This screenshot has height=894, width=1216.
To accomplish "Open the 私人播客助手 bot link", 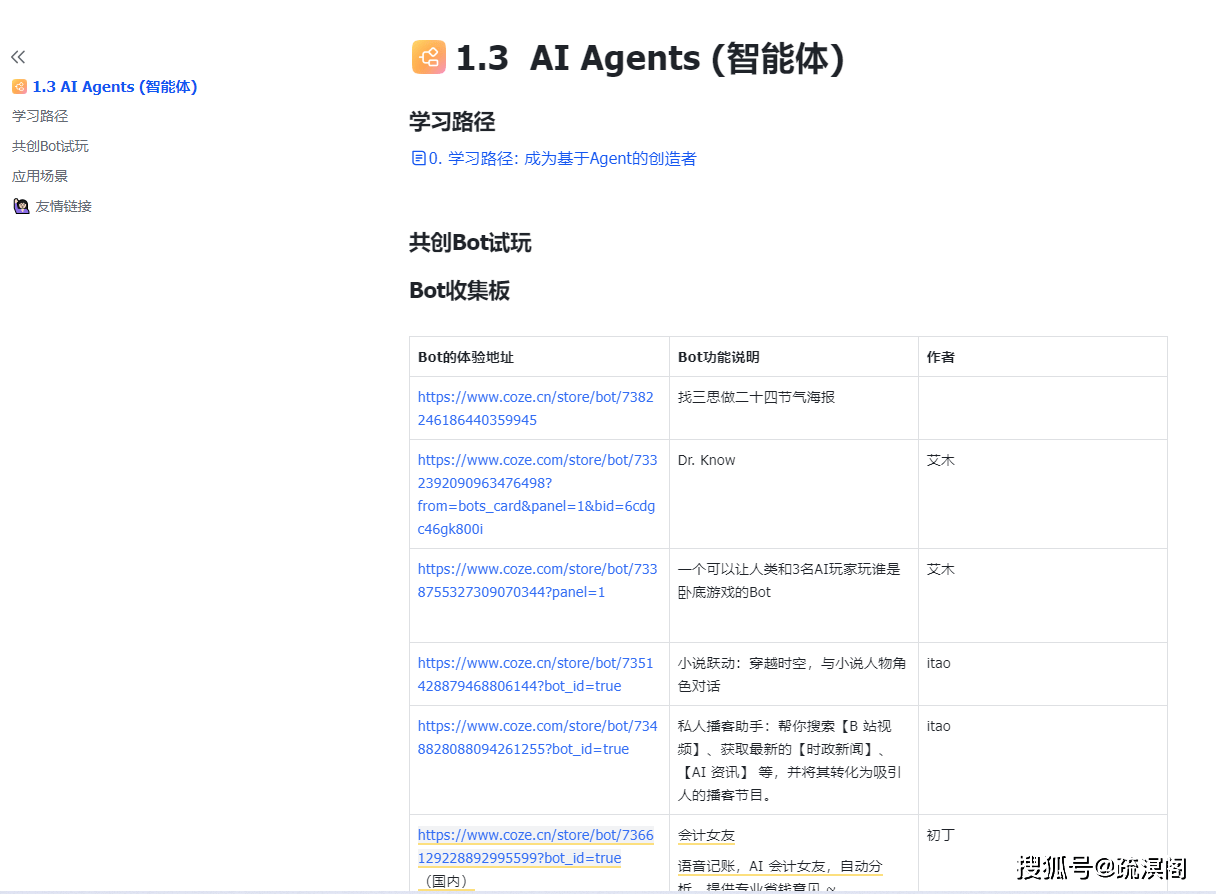I will (x=537, y=737).
